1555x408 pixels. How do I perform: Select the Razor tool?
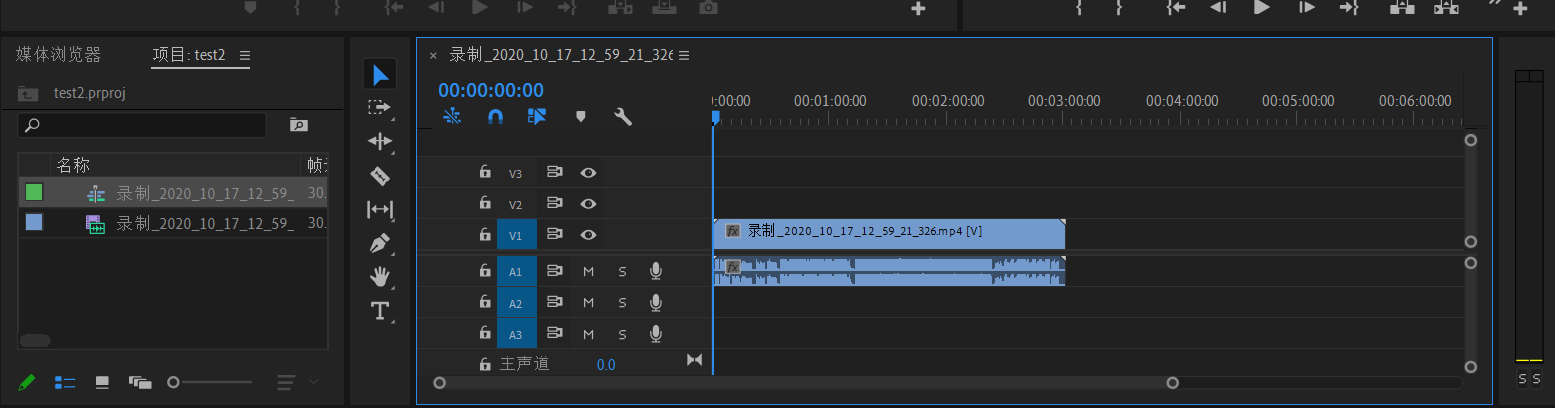click(x=379, y=176)
